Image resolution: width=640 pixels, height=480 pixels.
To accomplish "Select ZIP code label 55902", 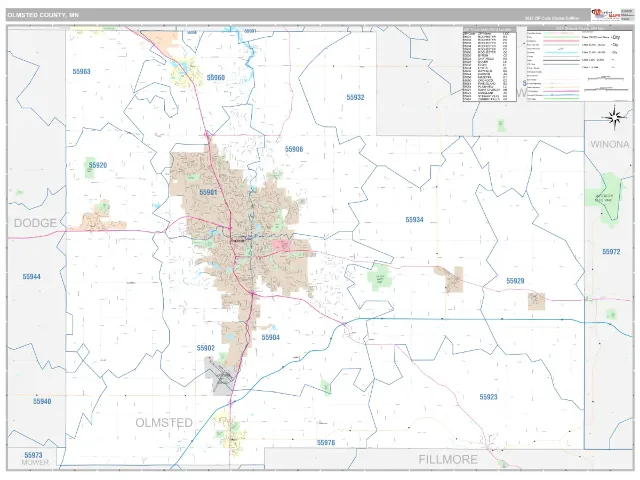I will pyautogui.click(x=205, y=348).
